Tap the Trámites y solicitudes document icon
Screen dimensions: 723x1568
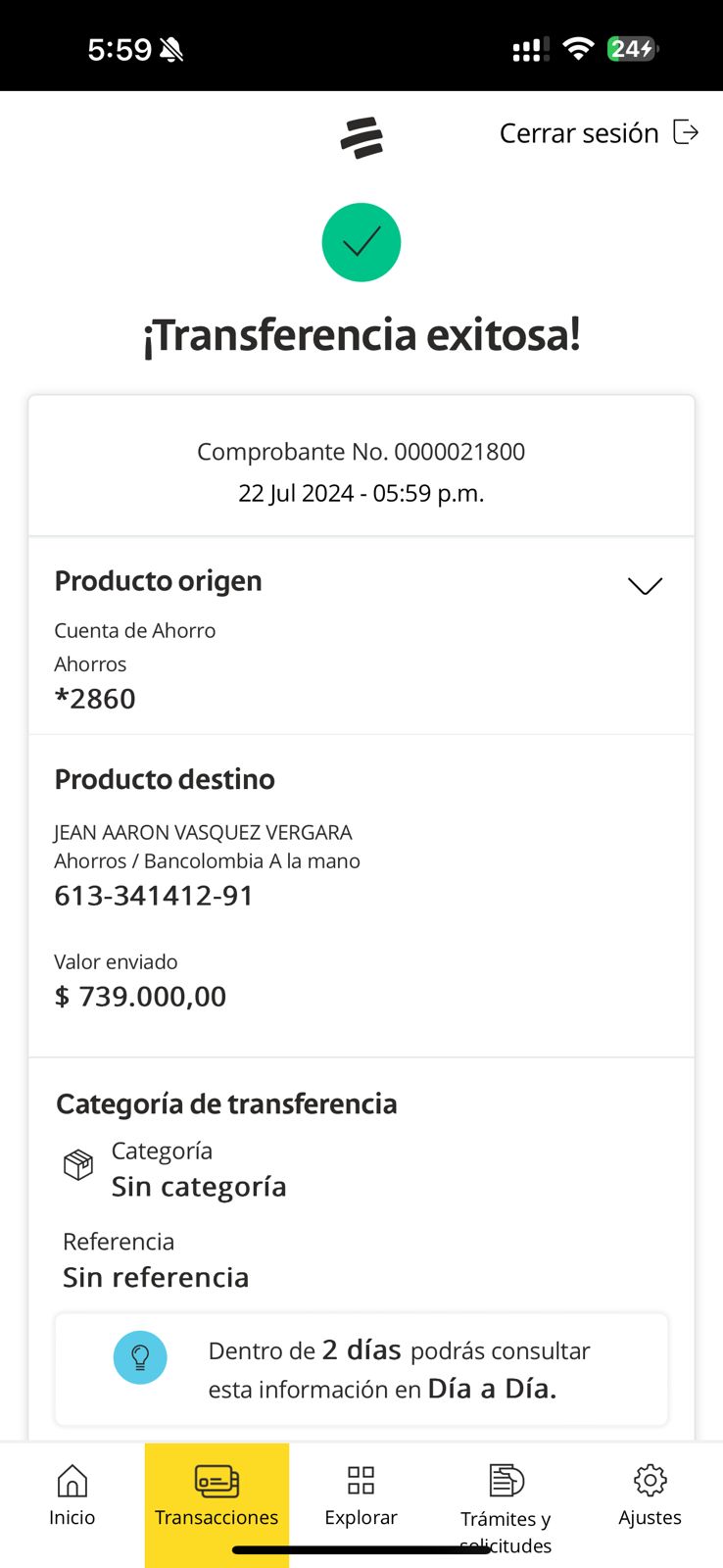(x=506, y=1480)
